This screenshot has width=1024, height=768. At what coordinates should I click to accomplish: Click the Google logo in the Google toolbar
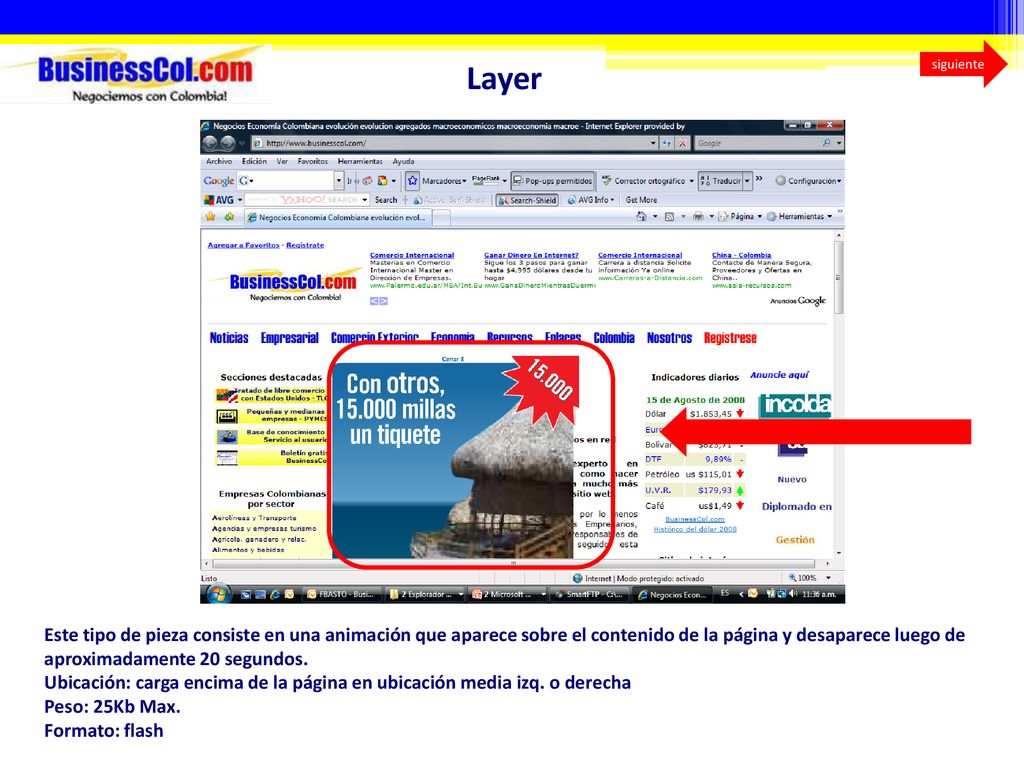tap(219, 181)
